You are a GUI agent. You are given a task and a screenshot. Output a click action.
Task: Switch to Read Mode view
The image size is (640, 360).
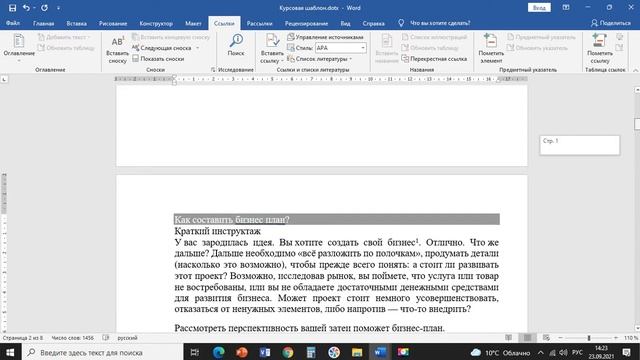(x=509, y=338)
